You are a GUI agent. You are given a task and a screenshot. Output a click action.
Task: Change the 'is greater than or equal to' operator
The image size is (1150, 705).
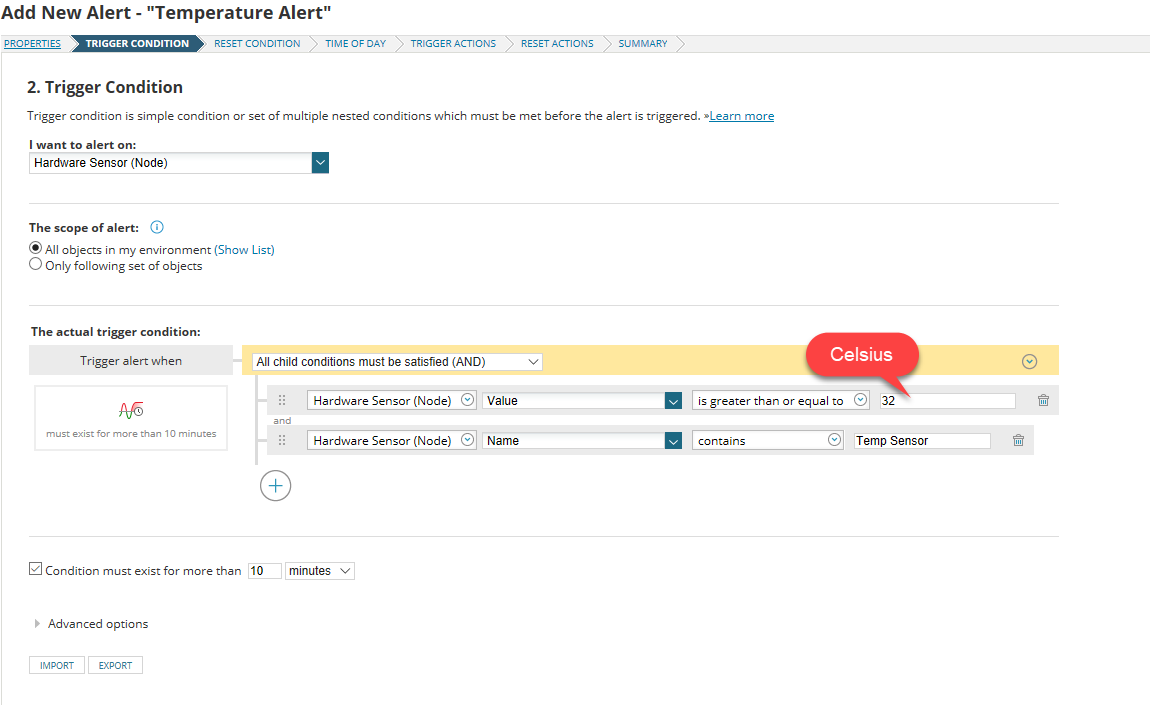780,401
